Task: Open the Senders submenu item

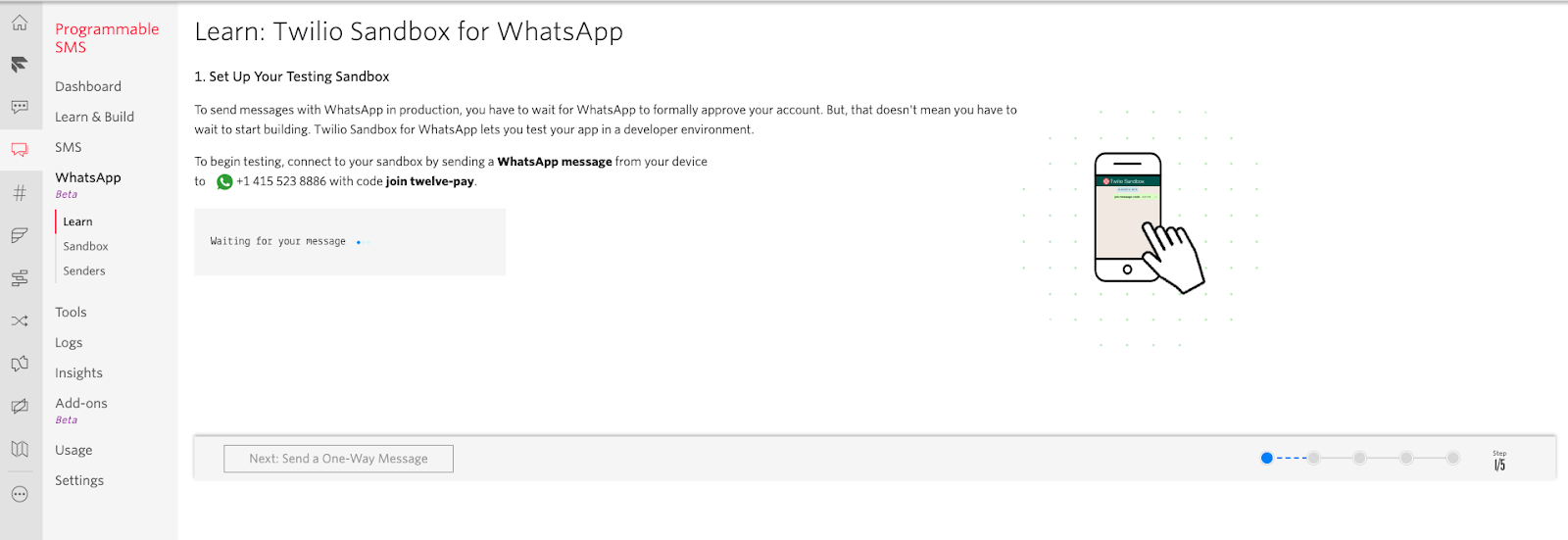Action: click(84, 270)
